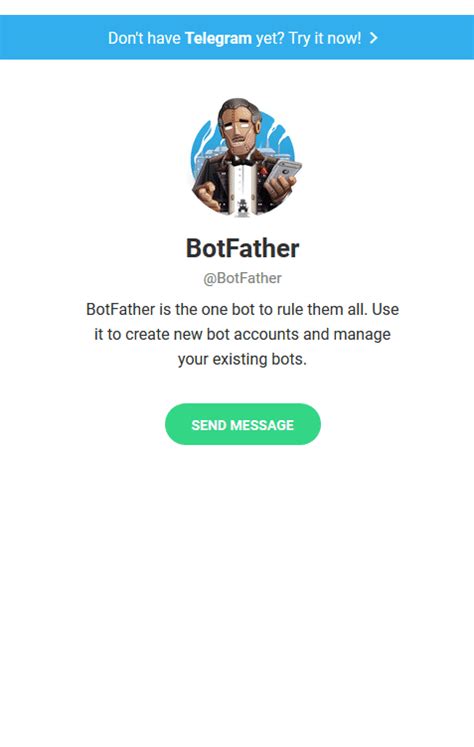Click the 'Try it now!' banner text
The width and height of the screenshot is (474, 747).
(x=325, y=38)
